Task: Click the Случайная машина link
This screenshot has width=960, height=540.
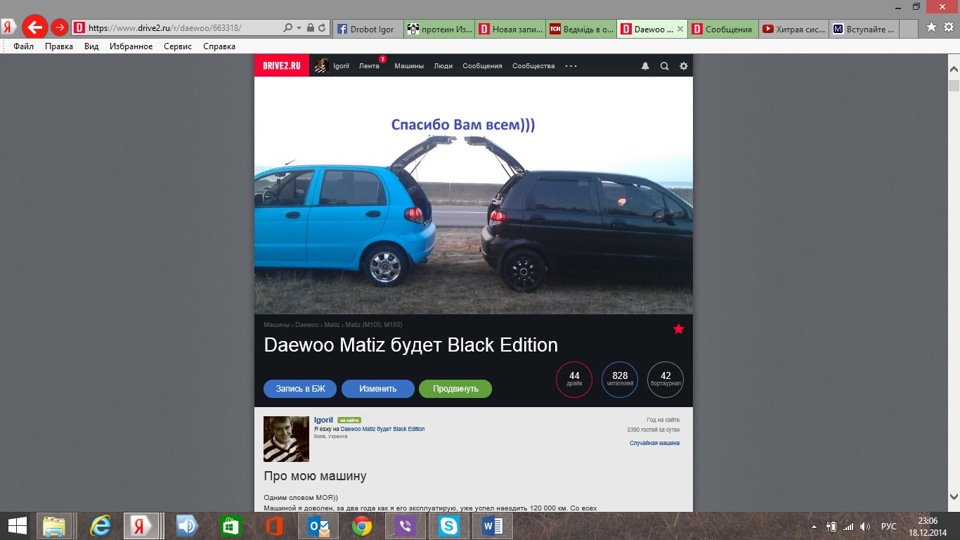Action: [x=654, y=443]
